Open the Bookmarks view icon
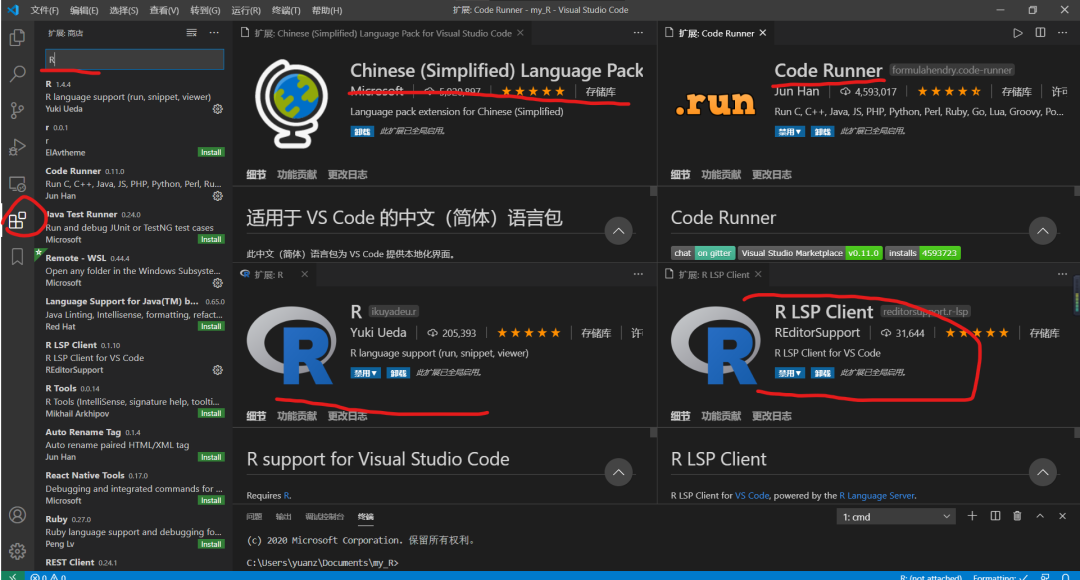This screenshot has height=580, width=1080. click(x=17, y=257)
